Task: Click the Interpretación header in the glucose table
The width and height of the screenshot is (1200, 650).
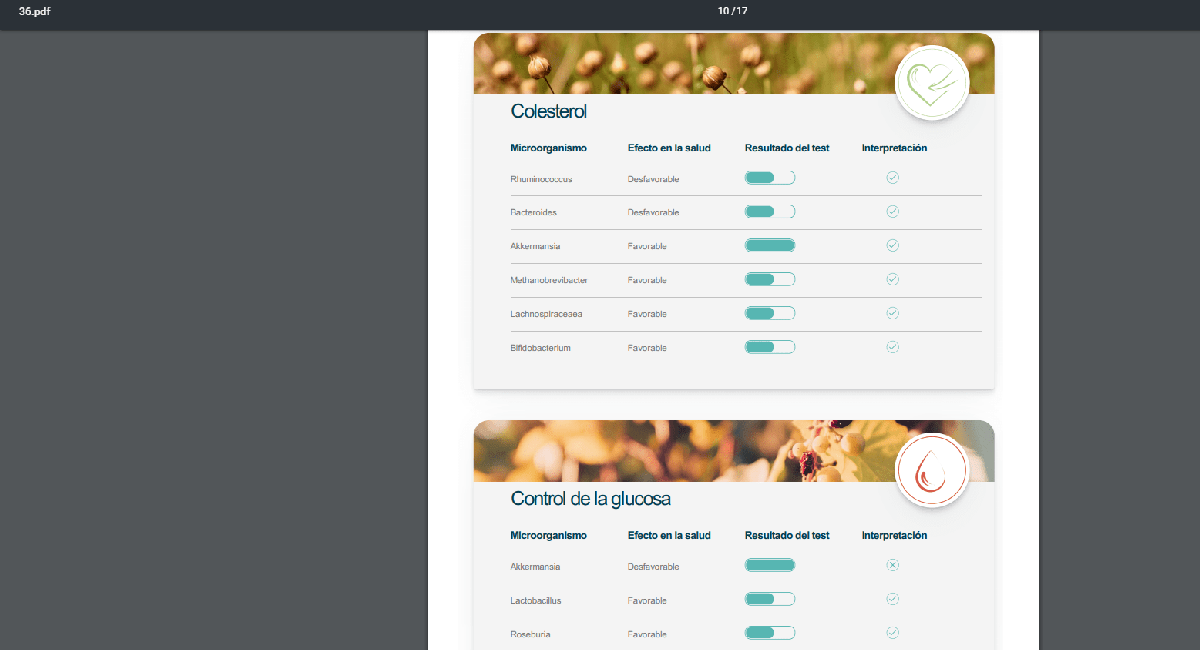Action: pyautogui.click(x=894, y=536)
